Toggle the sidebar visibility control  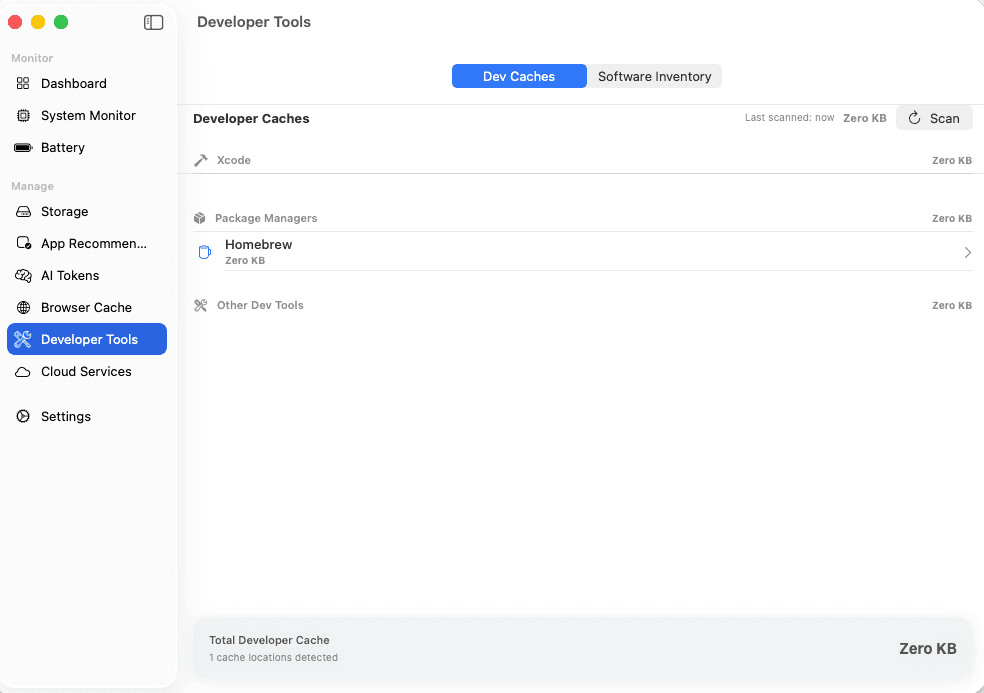153,21
